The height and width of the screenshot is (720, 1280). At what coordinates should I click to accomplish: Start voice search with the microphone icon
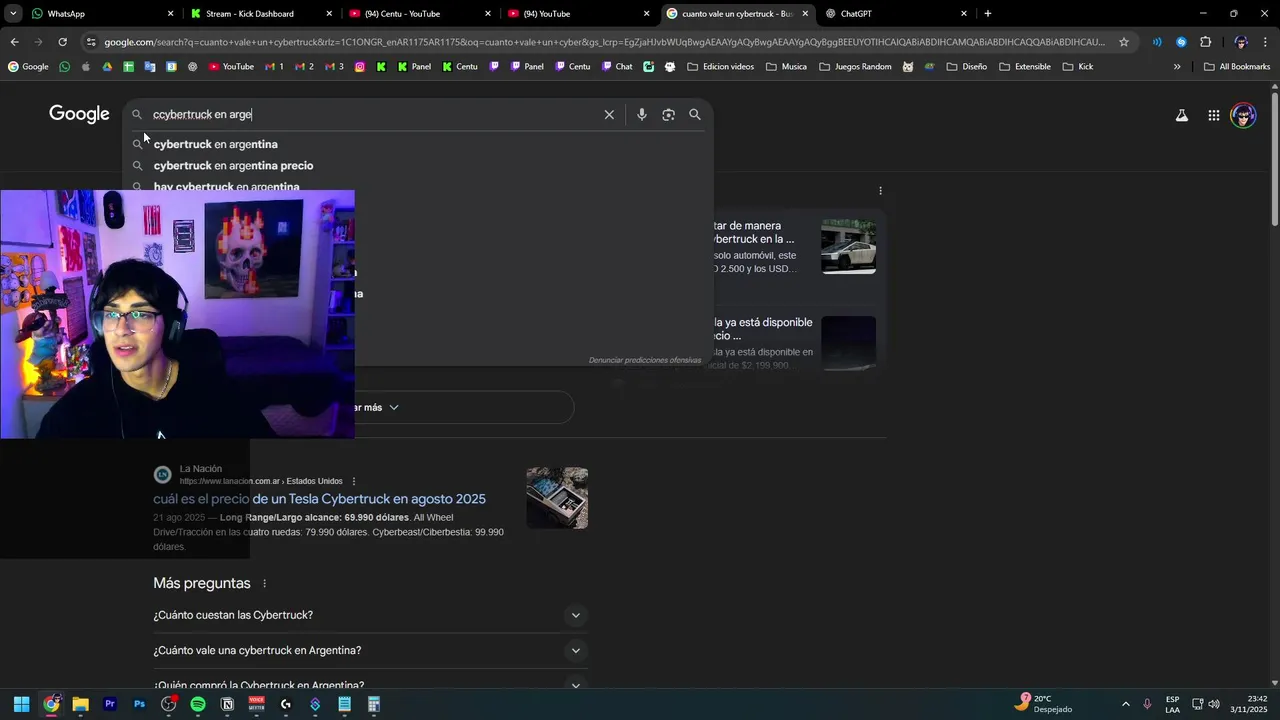pos(642,115)
